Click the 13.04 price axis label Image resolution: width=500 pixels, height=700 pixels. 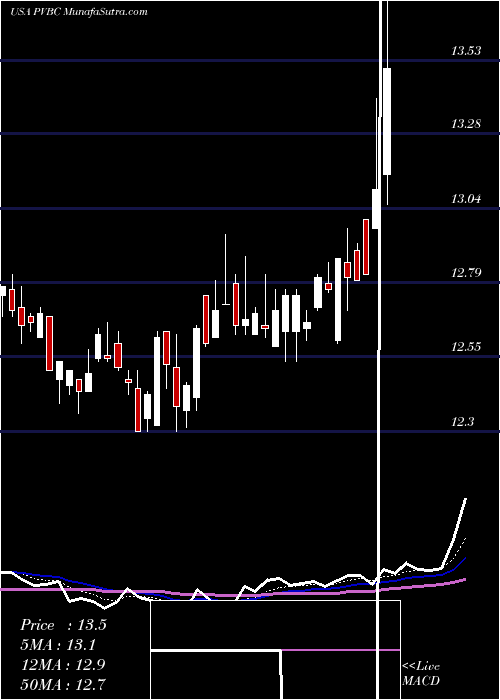[466, 198]
